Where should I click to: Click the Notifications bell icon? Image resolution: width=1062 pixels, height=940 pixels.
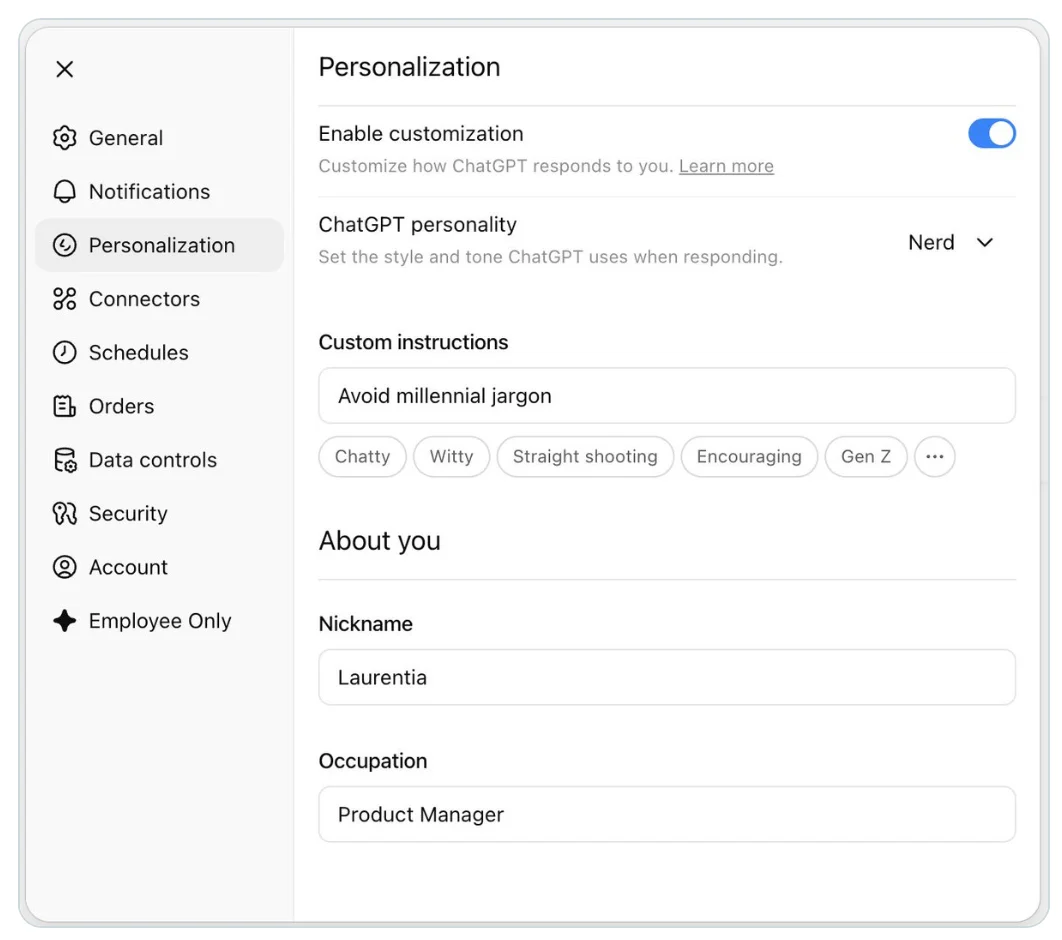click(x=64, y=192)
